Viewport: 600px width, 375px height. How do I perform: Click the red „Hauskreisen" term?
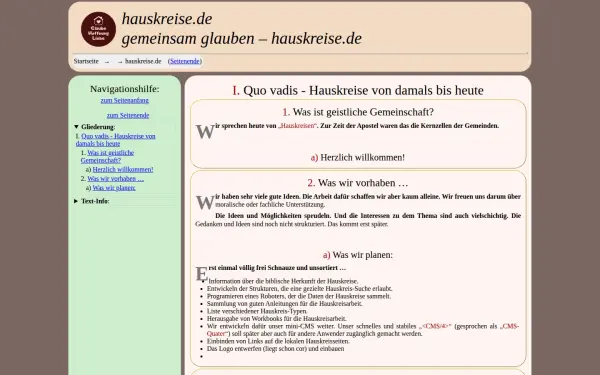click(298, 126)
